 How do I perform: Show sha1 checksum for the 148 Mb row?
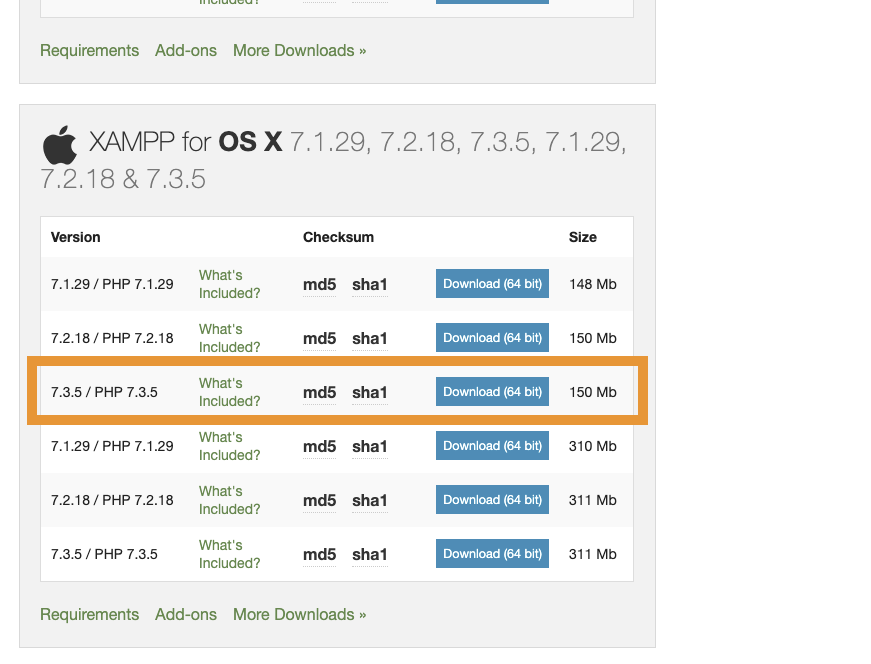[369, 285]
